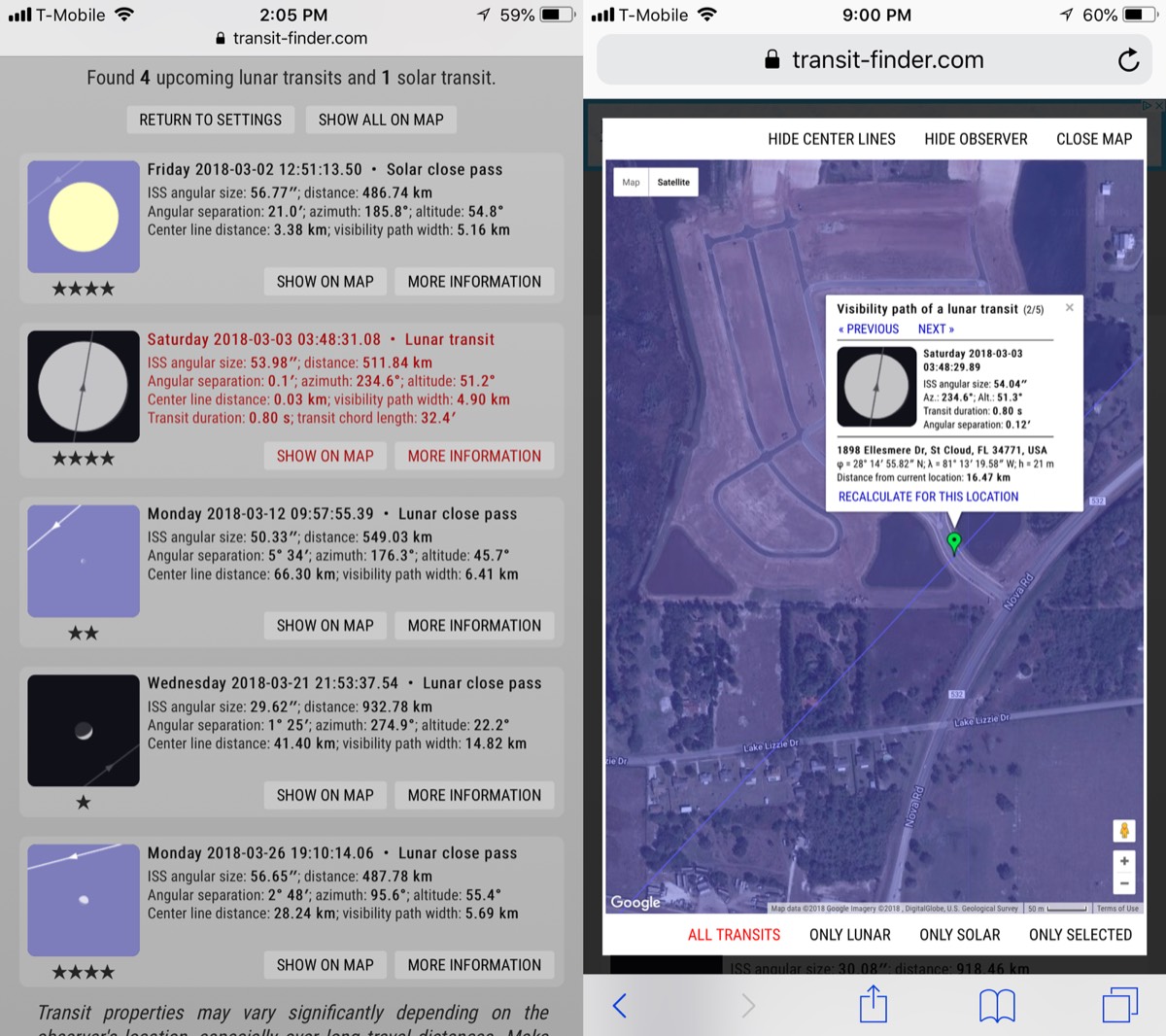More information for Saturday lunar transit
Screen dimensions: 1166x1036
[x=474, y=456]
